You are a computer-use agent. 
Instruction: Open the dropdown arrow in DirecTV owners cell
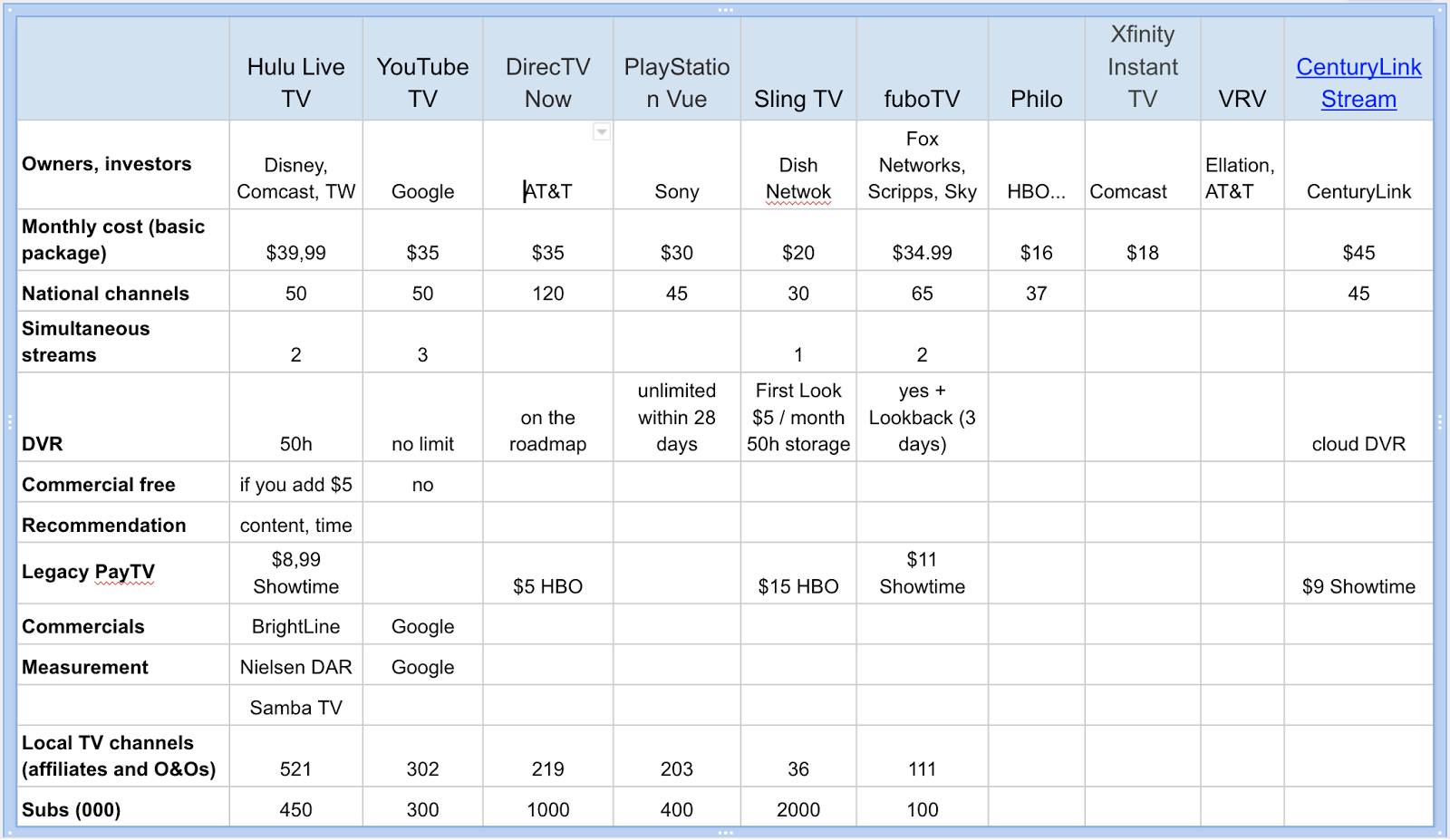(x=601, y=132)
